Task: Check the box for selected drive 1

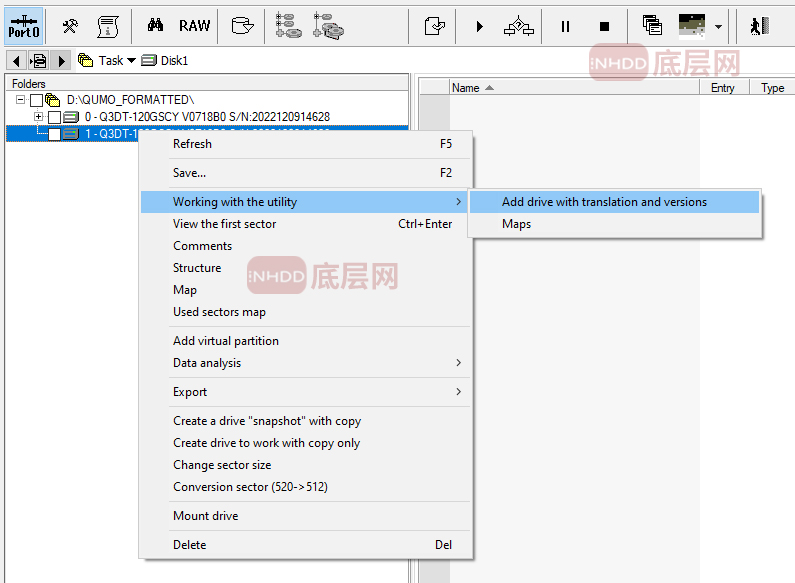Action: coord(55,134)
